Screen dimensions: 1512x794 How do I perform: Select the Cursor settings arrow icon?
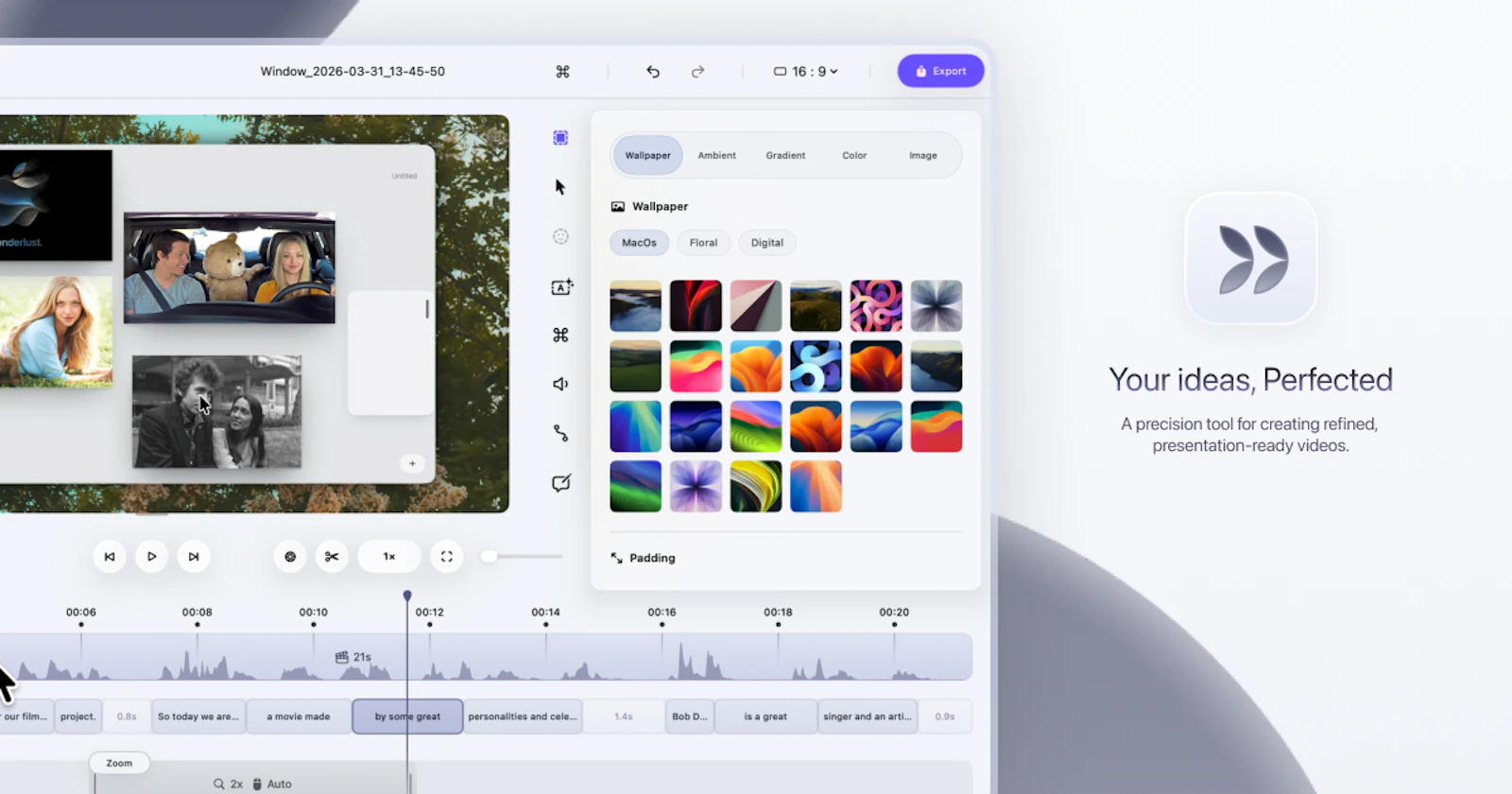tap(560, 187)
